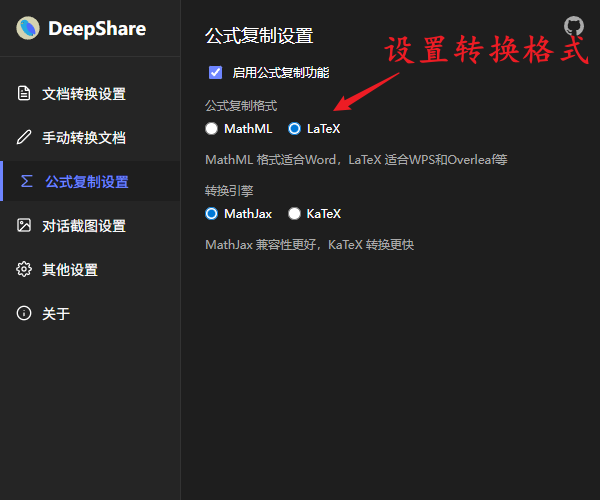This screenshot has width=600, height=500.
Task: Click the 公式复制设置 page heading
Action: coord(259,36)
